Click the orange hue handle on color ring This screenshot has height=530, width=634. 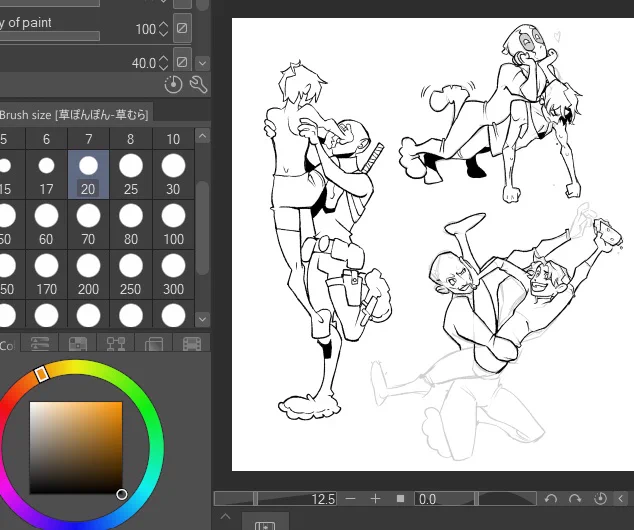click(x=42, y=374)
